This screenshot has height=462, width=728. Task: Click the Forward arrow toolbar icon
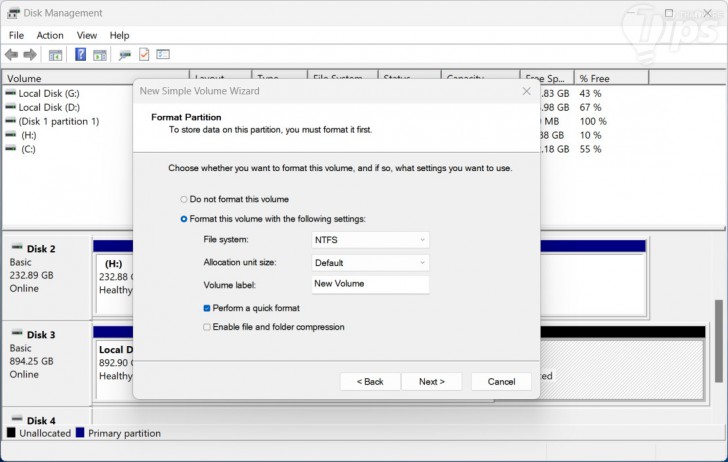click(x=30, y=55)
